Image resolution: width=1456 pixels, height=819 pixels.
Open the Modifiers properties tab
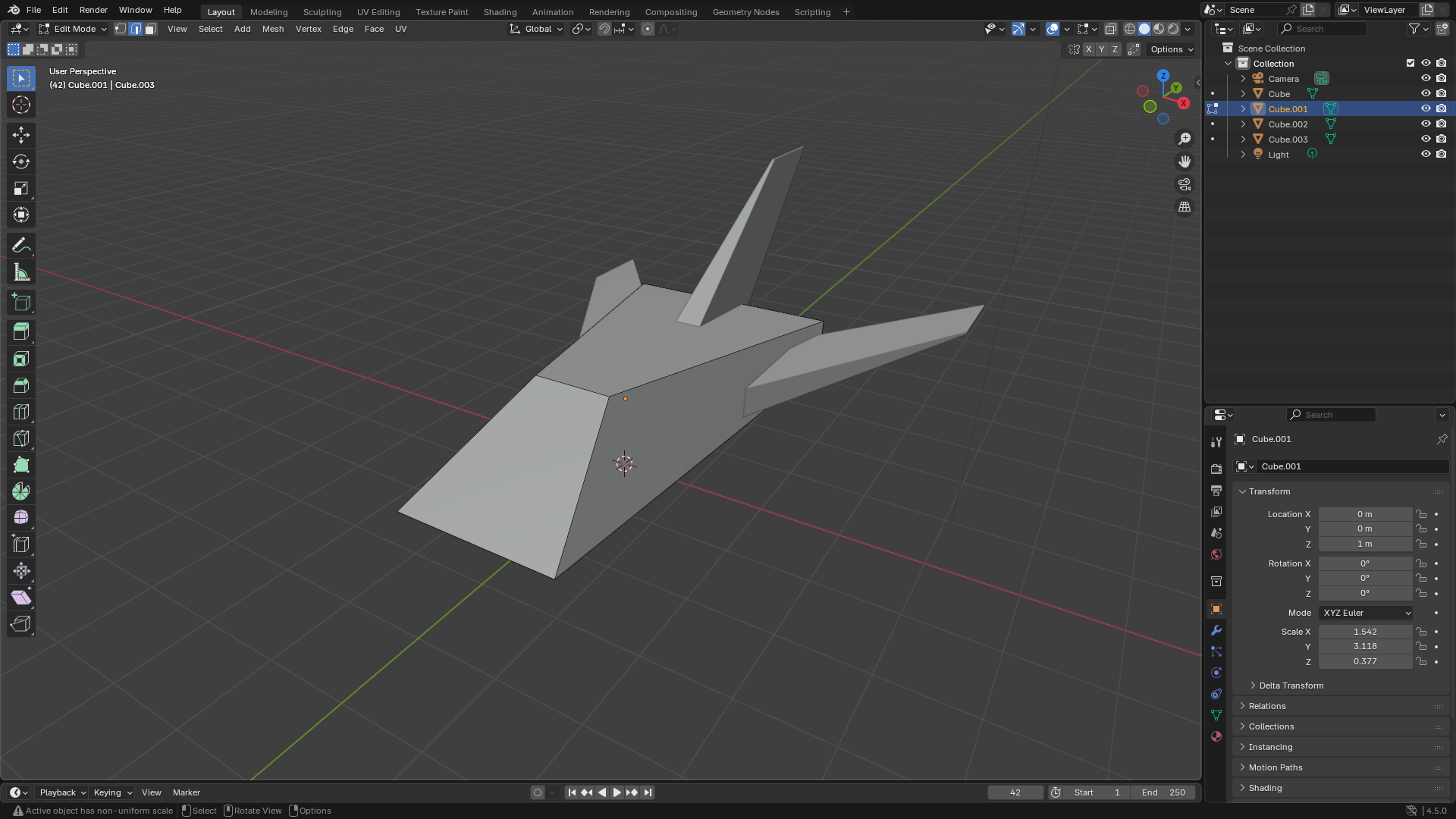click(x=1216, y=630)
